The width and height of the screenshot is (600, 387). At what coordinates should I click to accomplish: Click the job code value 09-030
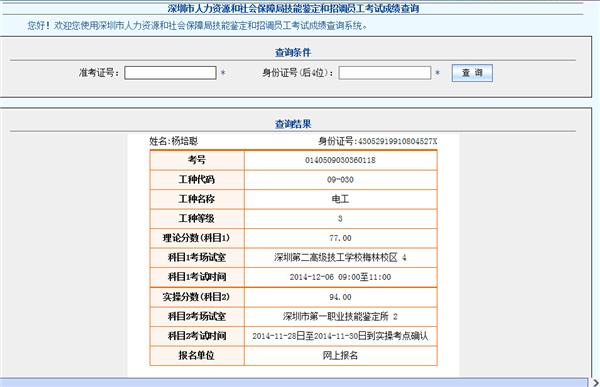point(340,180)
